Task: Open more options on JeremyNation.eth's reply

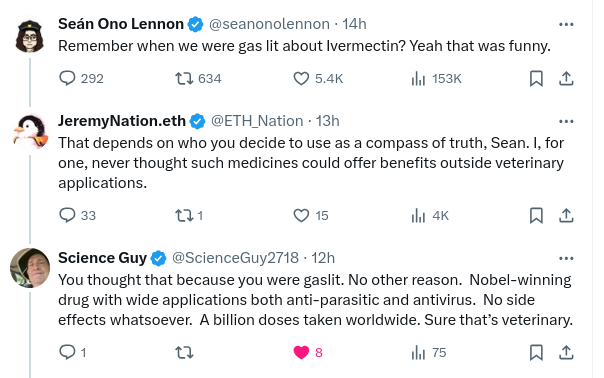Action: click(x=566, y=121)
